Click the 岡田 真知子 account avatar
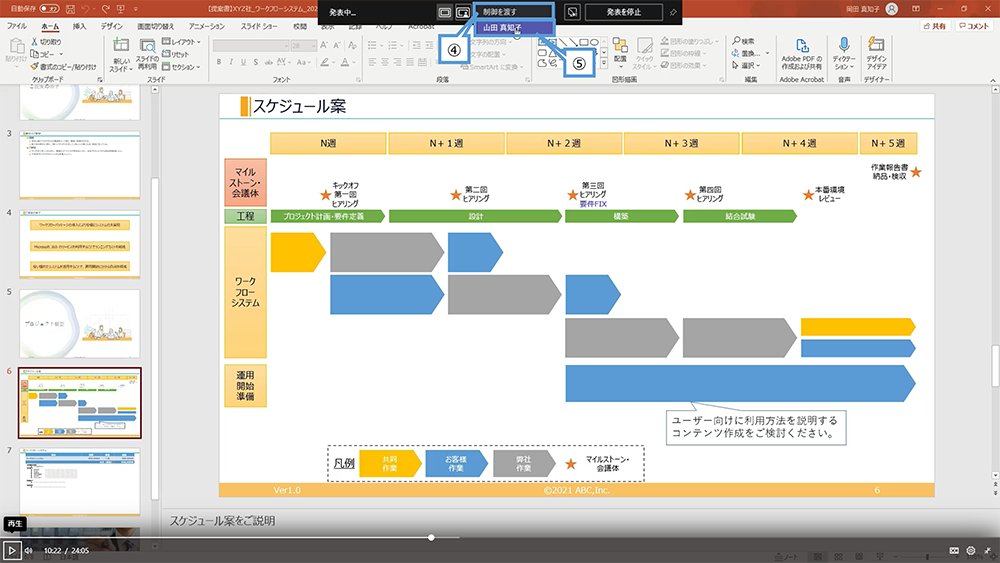 892,9
